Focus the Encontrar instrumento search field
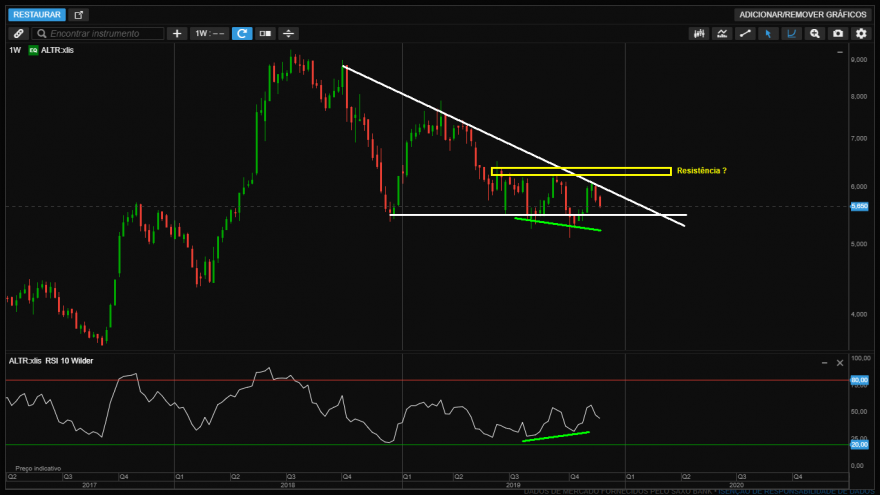 point(98,34)
